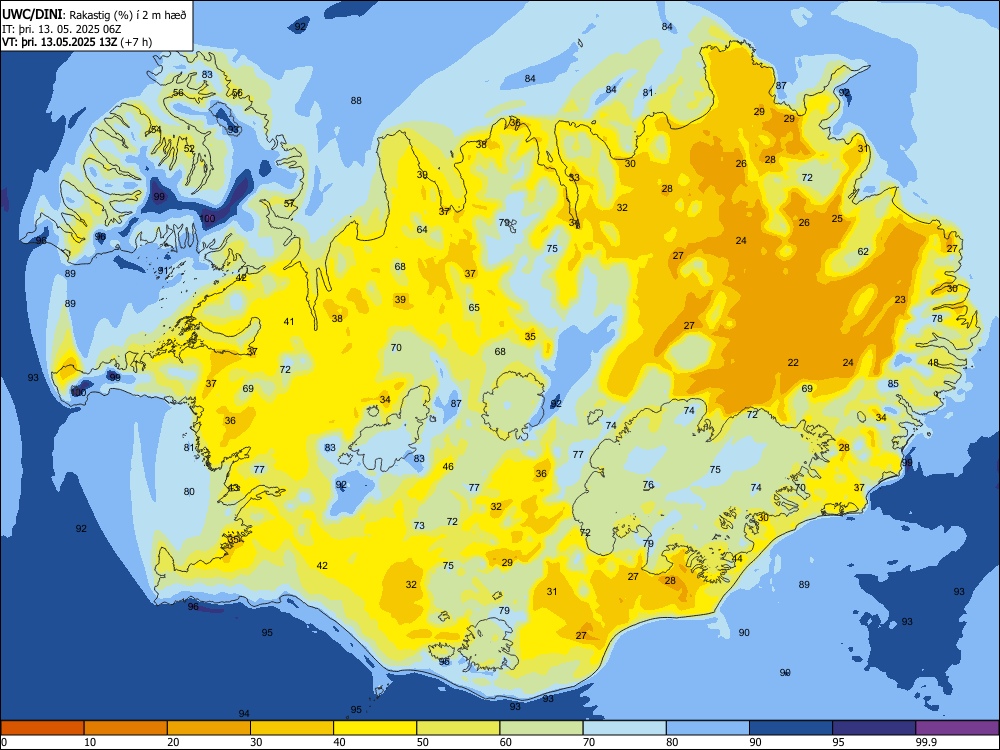Click the '33' value on the map
The height and width of the screenshot is (750, 1000).
(574, 177)
